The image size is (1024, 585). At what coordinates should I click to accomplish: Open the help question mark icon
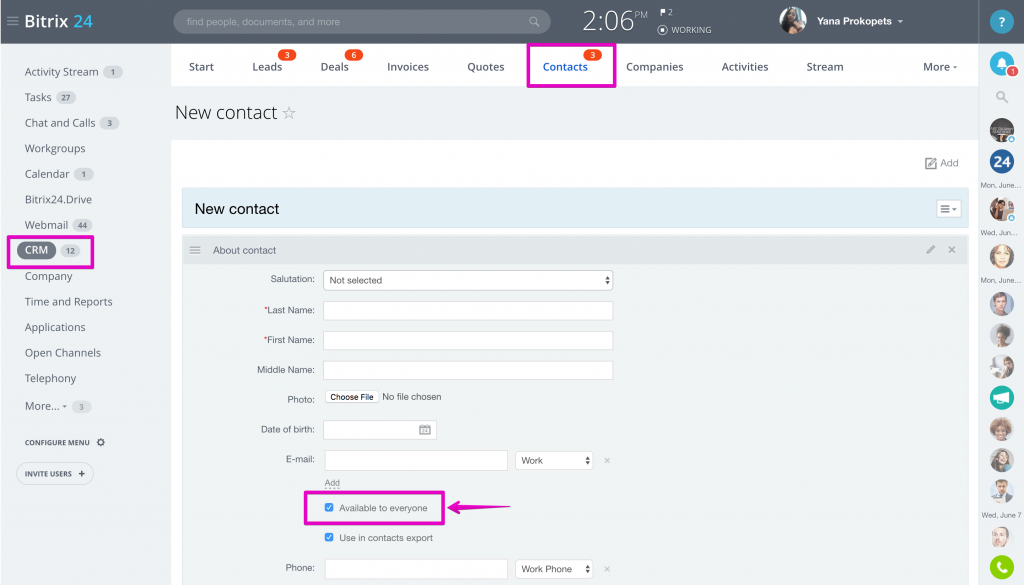click(x=1001, y=22)
